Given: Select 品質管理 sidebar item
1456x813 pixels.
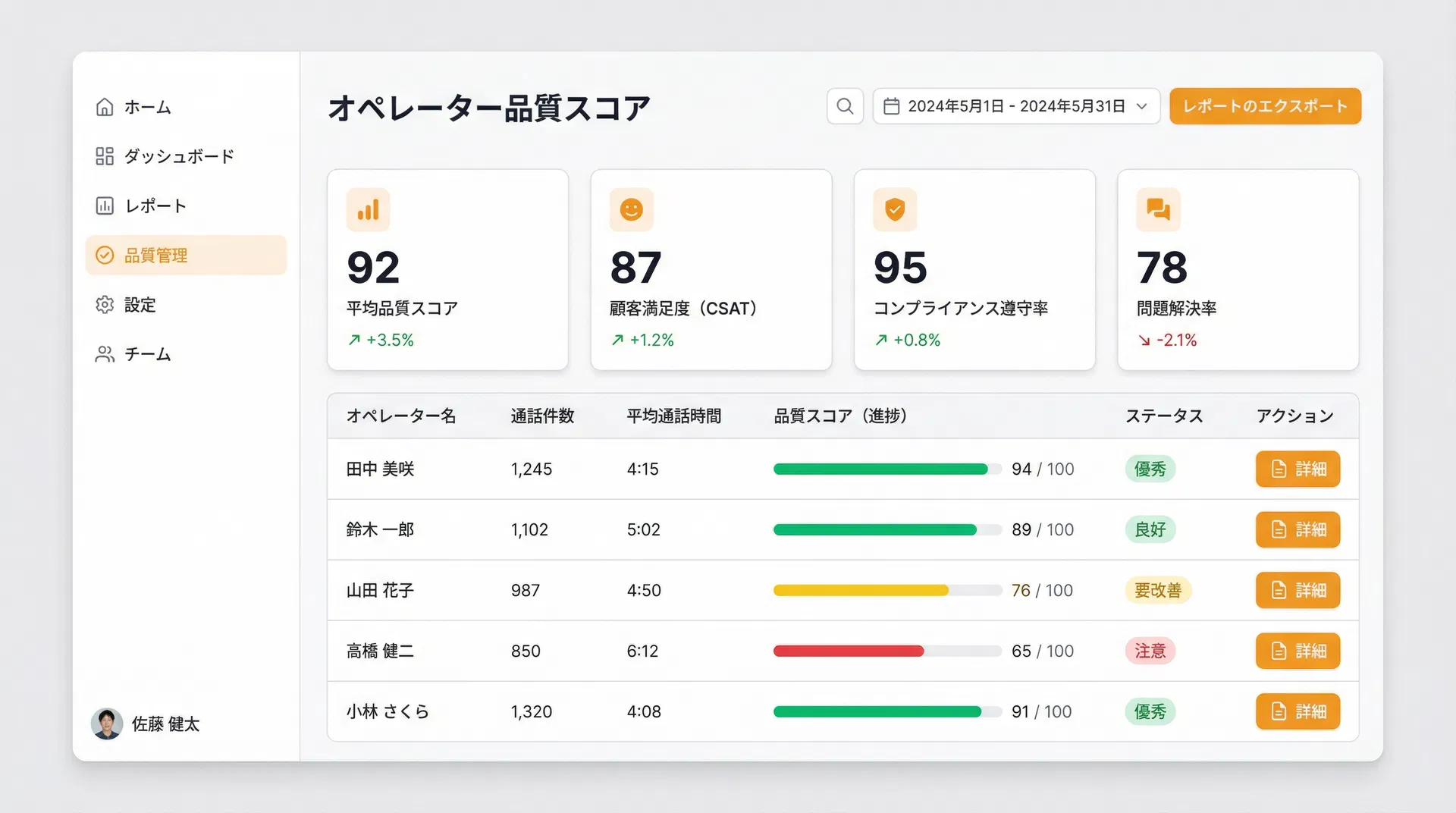Looking at the screenshot, I should (186, 256).
